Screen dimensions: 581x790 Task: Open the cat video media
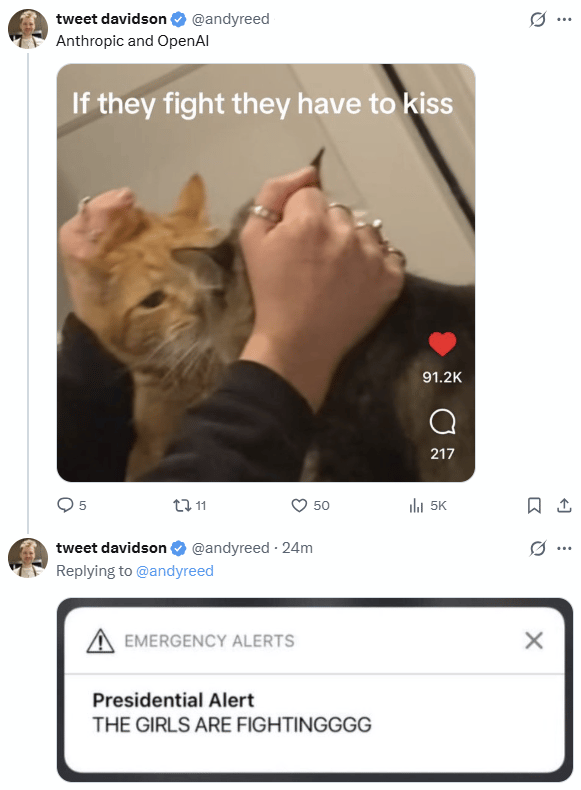point(266,273)
